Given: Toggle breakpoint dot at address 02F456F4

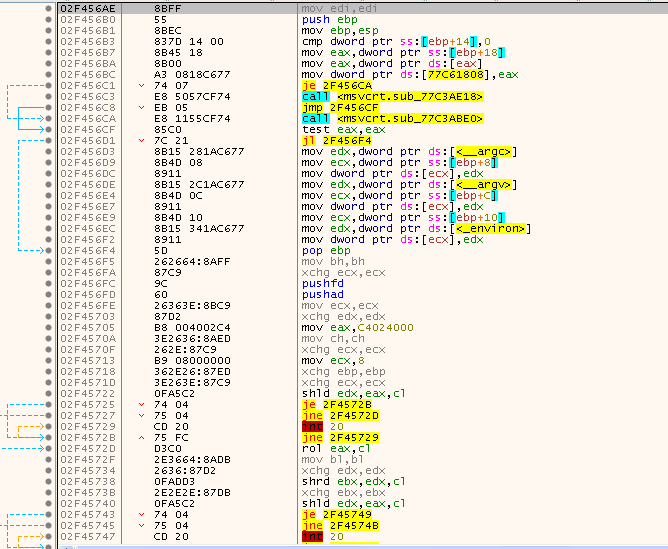Looking at the screenshot, I should click(x=49, y=250).
